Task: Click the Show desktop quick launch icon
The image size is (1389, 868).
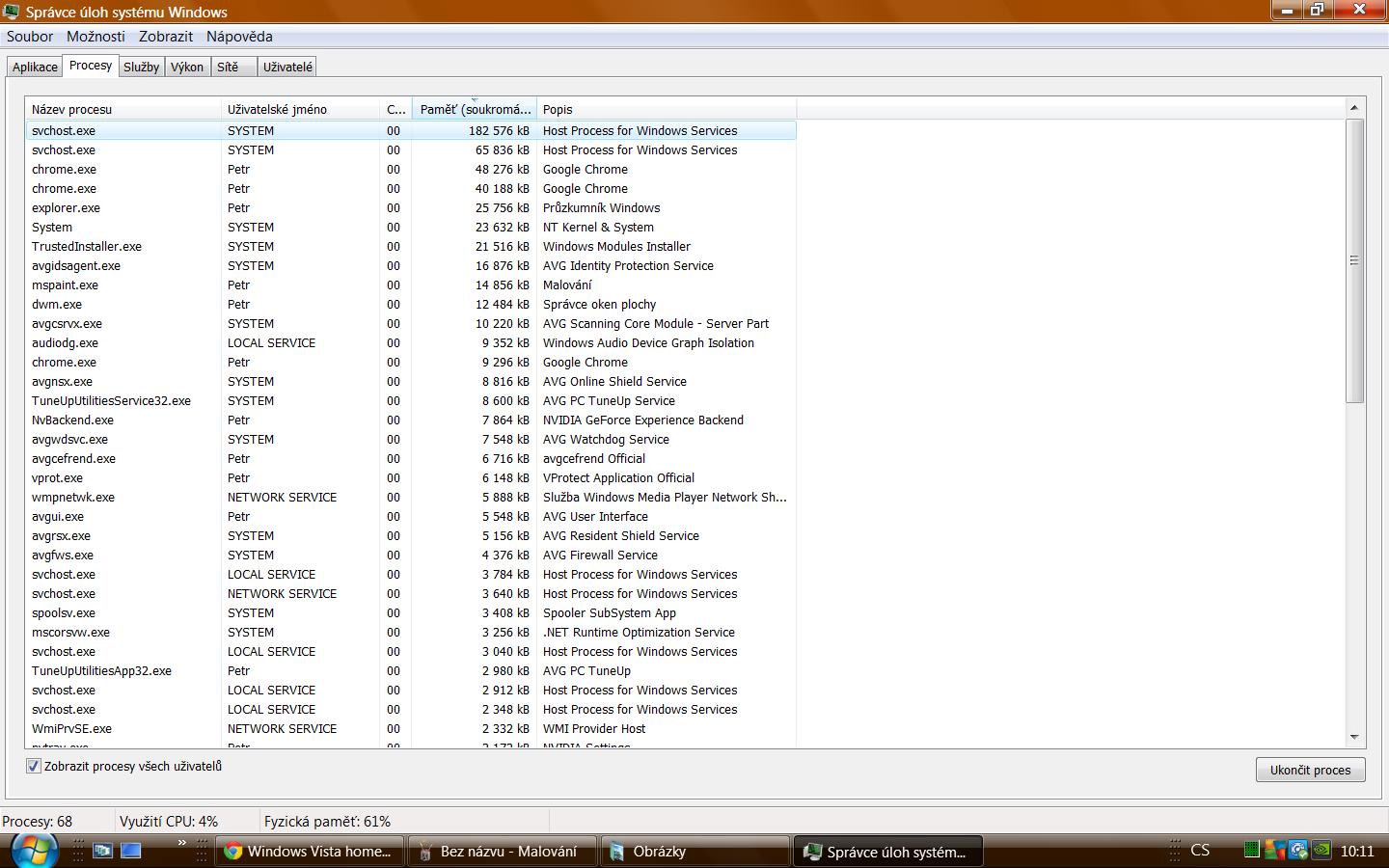Action: click(131, 851)
